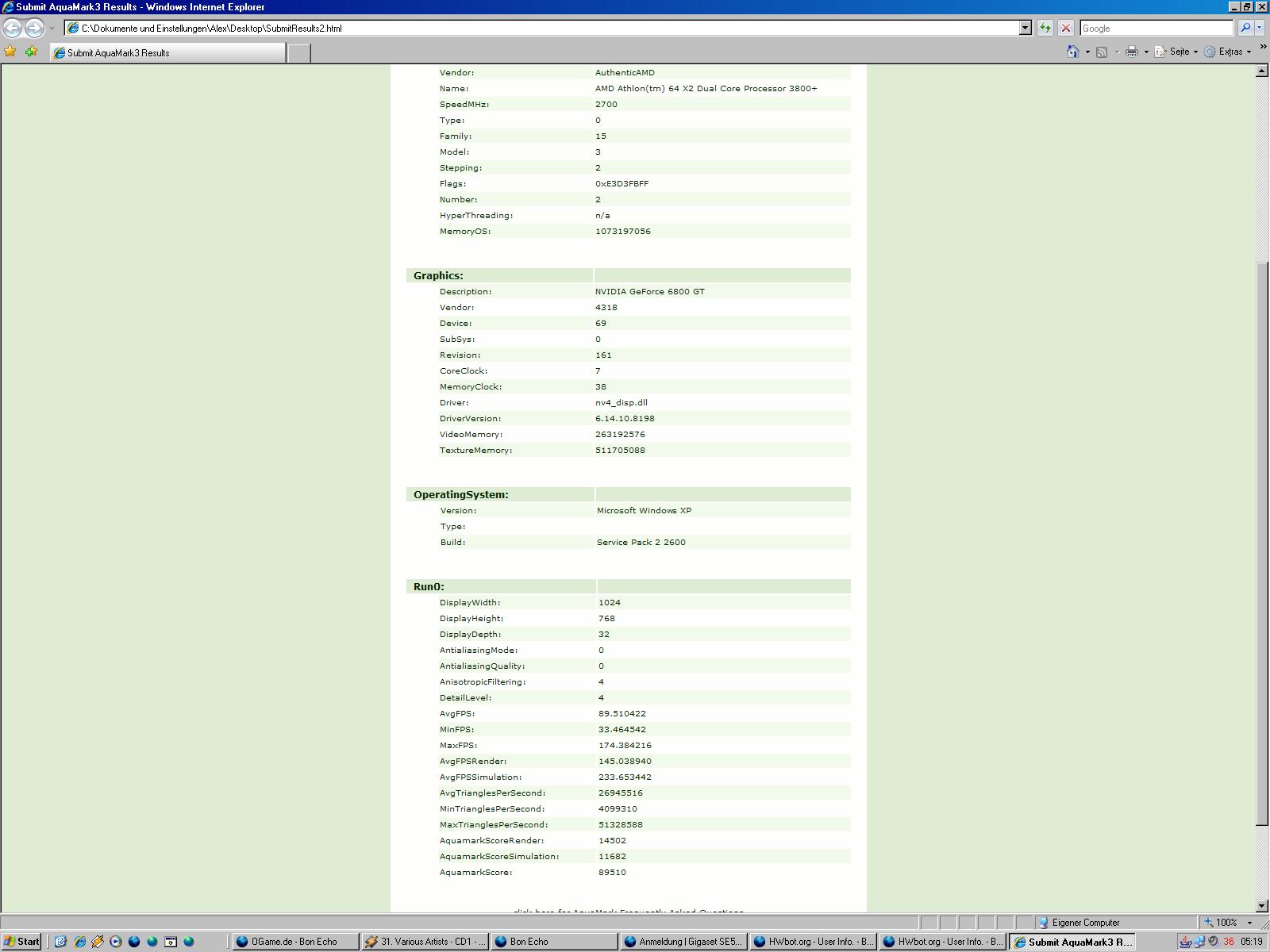Image resolution: width=1270 pixels, height=952 pixels.
Task: Click the NVIDIA GeForce 6800 GT description
Action: [649, 291]
